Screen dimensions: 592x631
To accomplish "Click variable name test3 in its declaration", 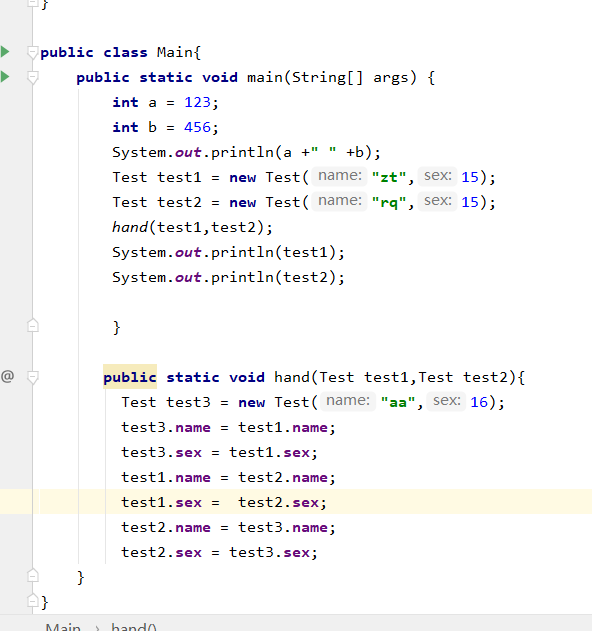I will point(188,402).
